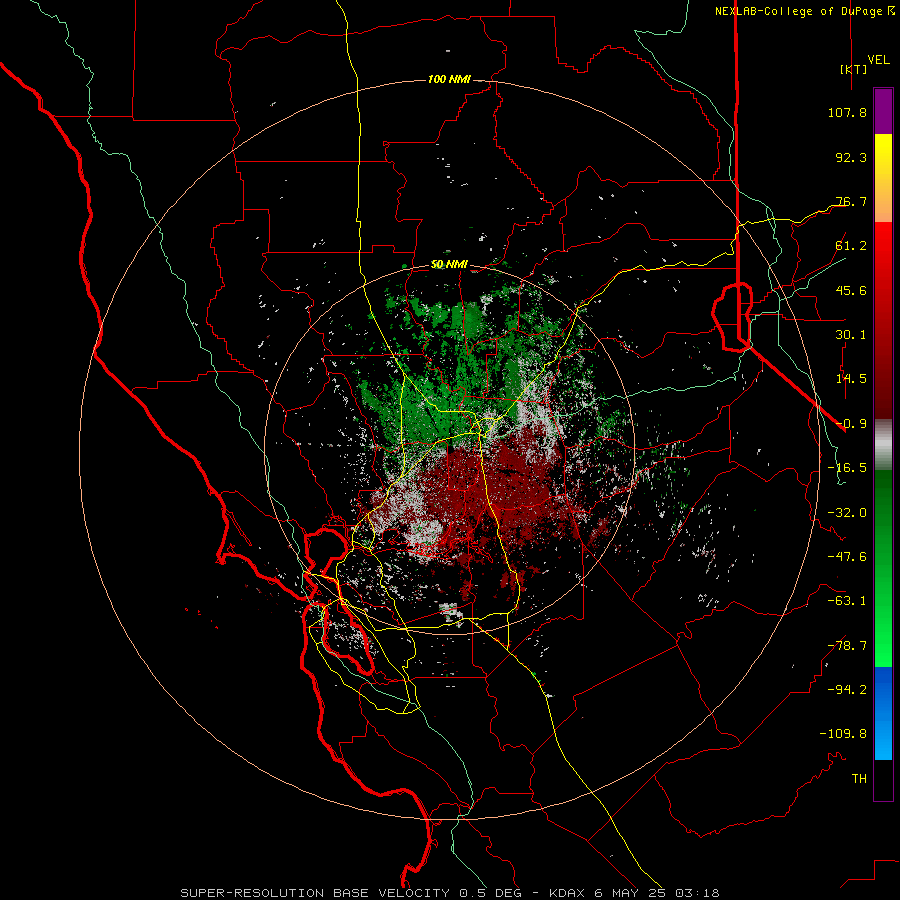Click the -0.9 velocity scale value
This screenshot has height=900, width=900.
(851, 424)
